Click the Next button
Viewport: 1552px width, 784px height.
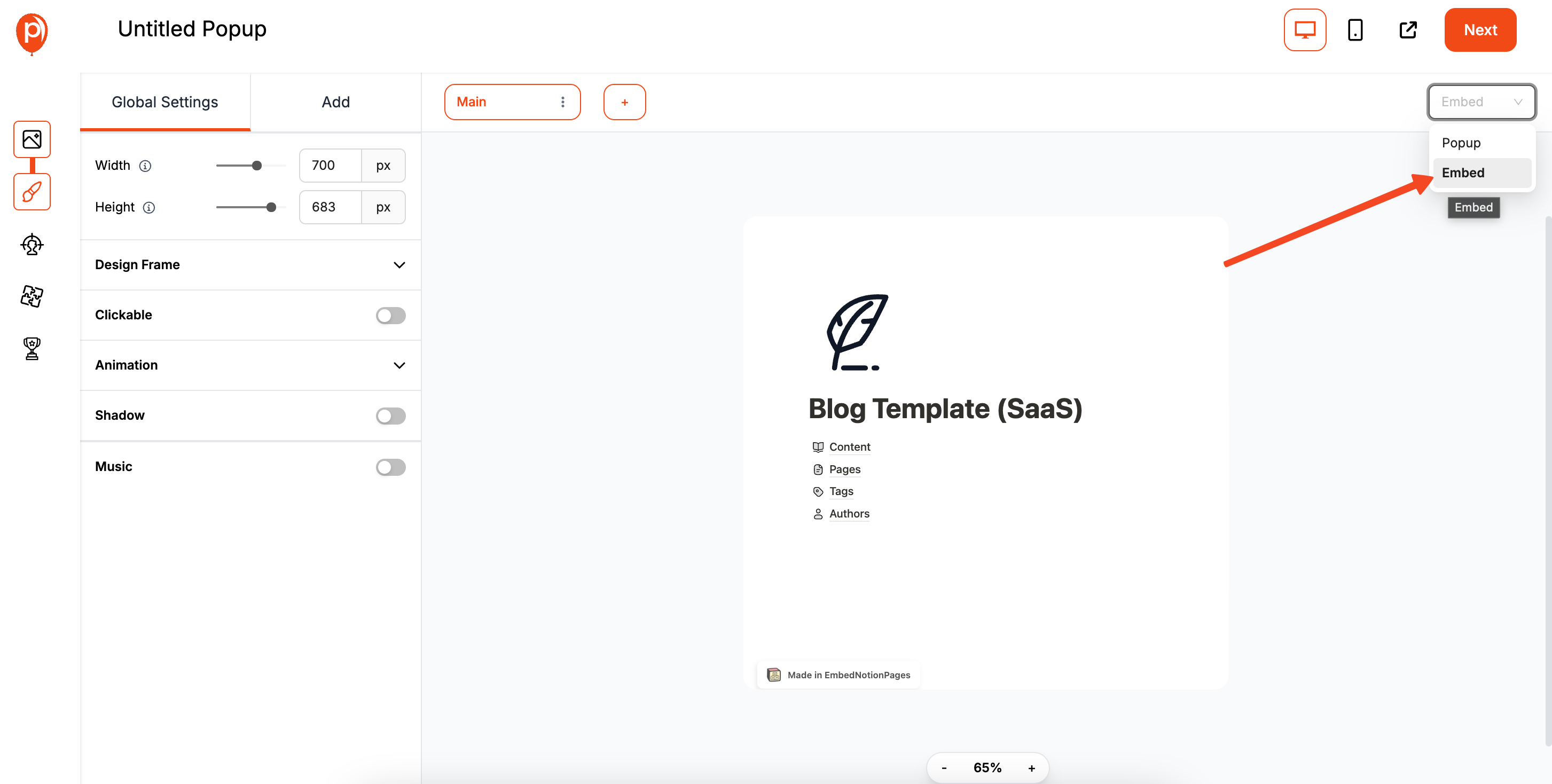pos(1480,29)
